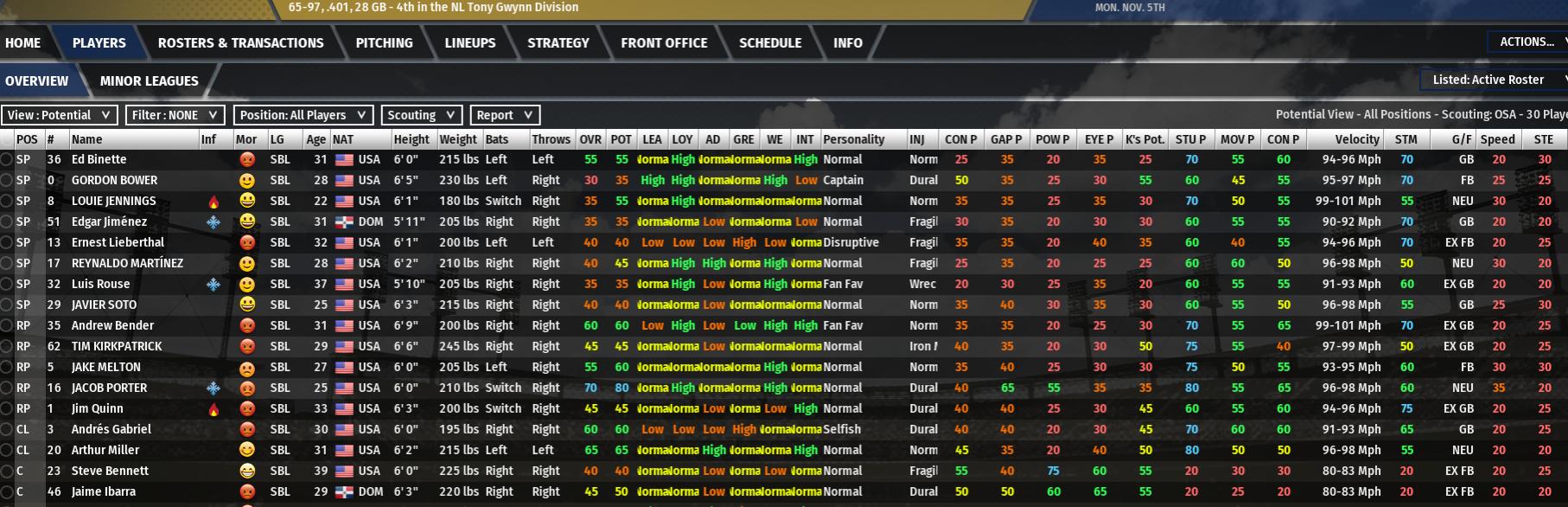Click Louie Jennings' red flame hot-streak icon
1568x507 pixels.
[x=214, y=202]
